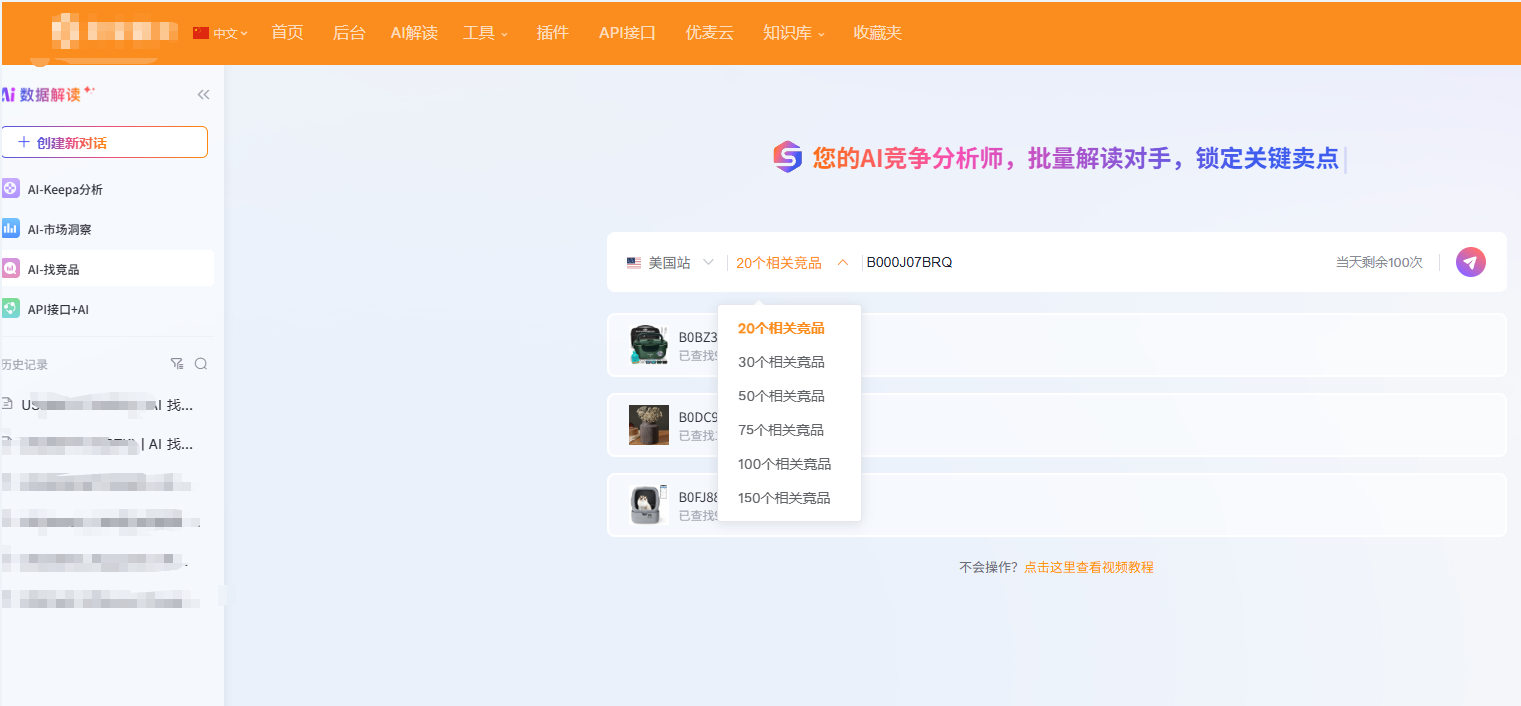
Task: Click the history search magnifier icon
Action: click(x=201, y=364)
